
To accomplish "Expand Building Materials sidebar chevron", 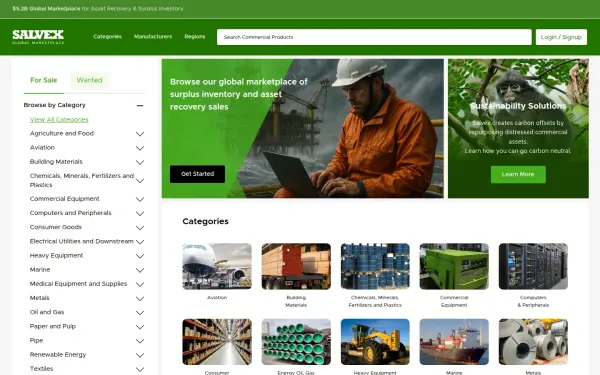I will pyautogui.click(x=140, y=162).
